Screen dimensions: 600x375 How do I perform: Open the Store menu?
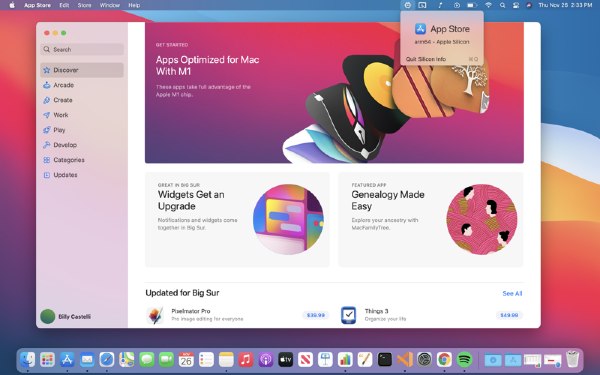85,5
